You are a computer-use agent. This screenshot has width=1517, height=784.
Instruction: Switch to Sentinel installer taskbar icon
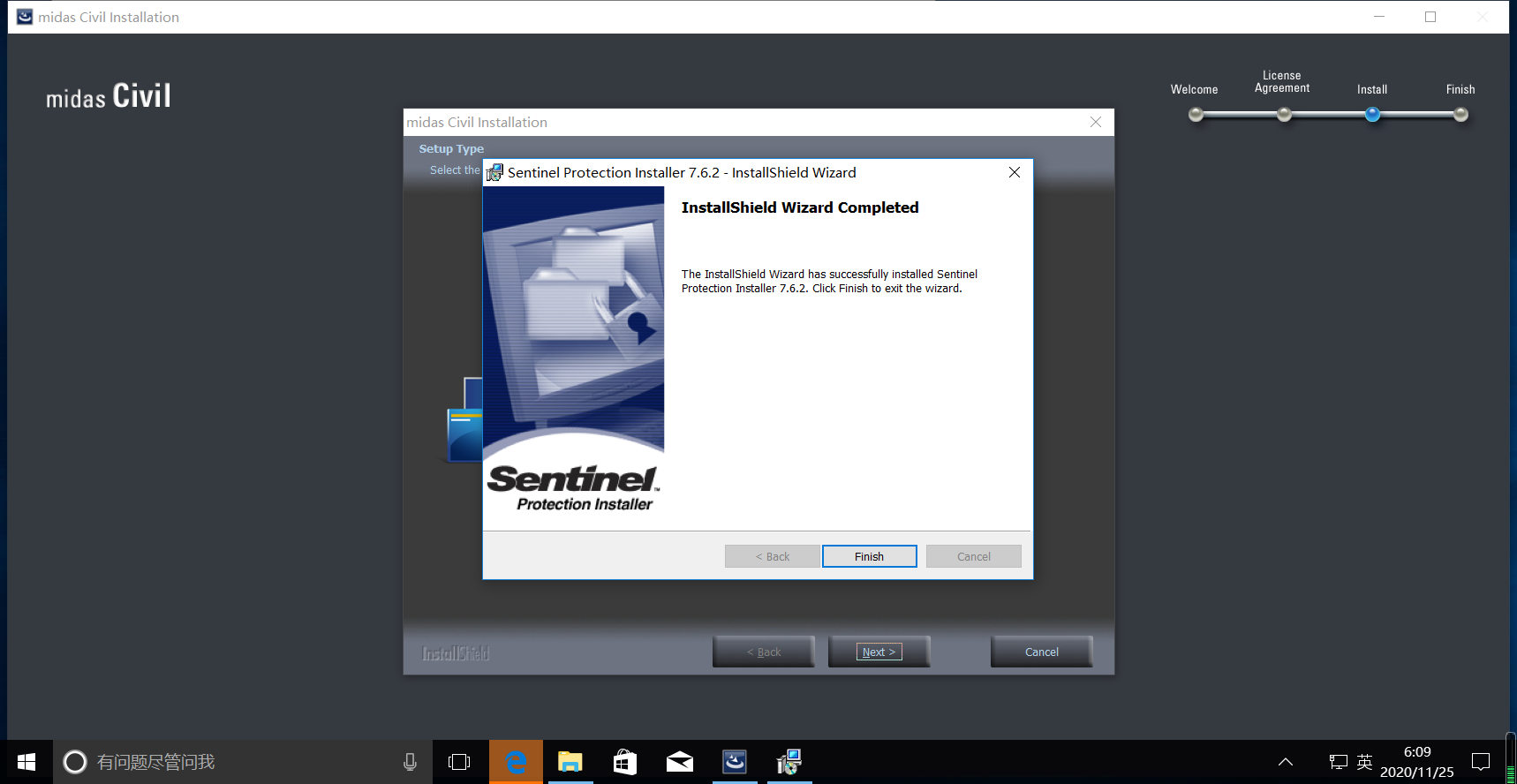(x=789, y=762)
